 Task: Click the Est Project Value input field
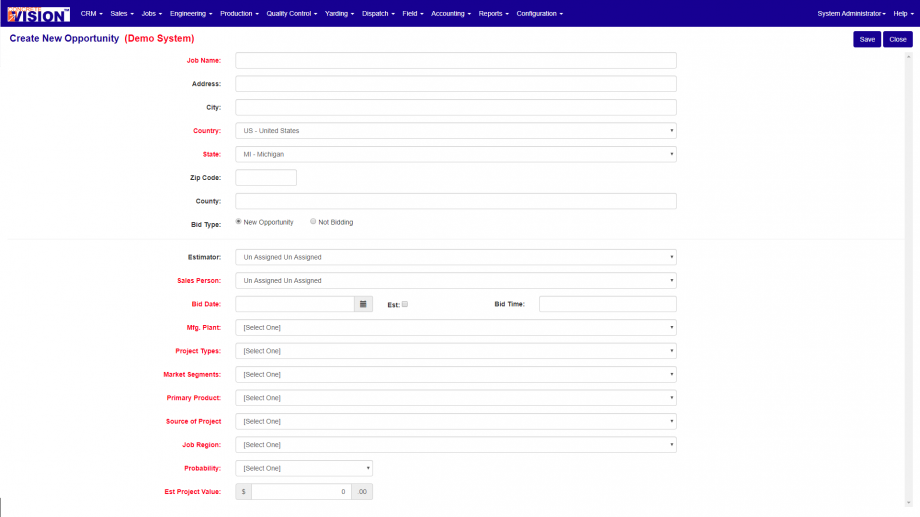click(x=301, y=492)
